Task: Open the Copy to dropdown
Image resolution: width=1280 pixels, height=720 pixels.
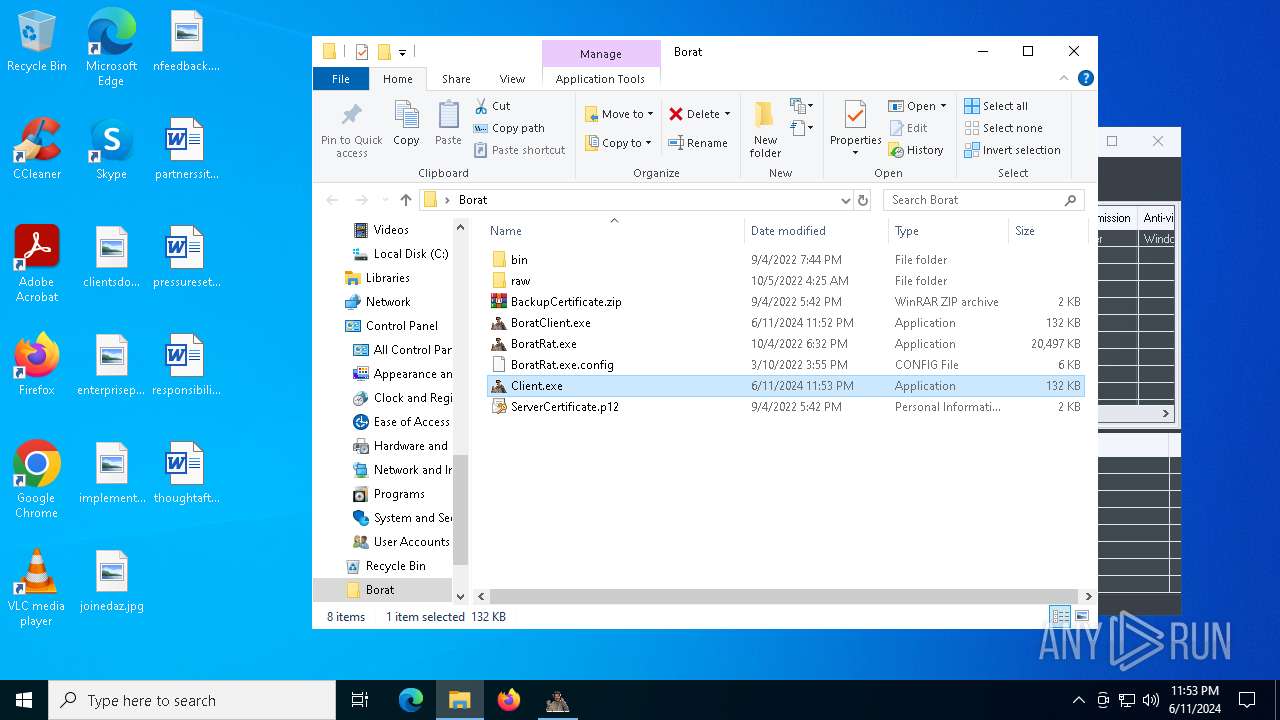Action: [619, 143]
